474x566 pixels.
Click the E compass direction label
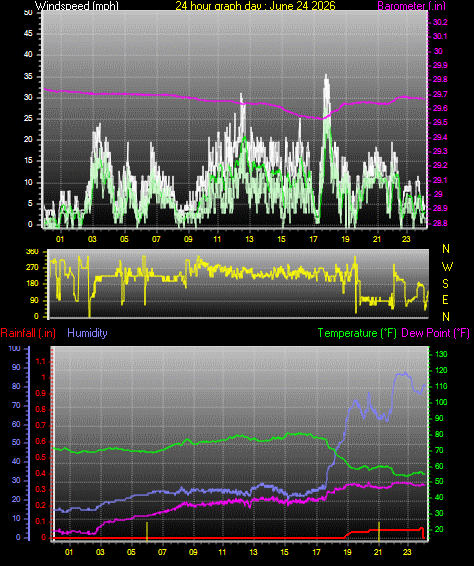point(445,300)
